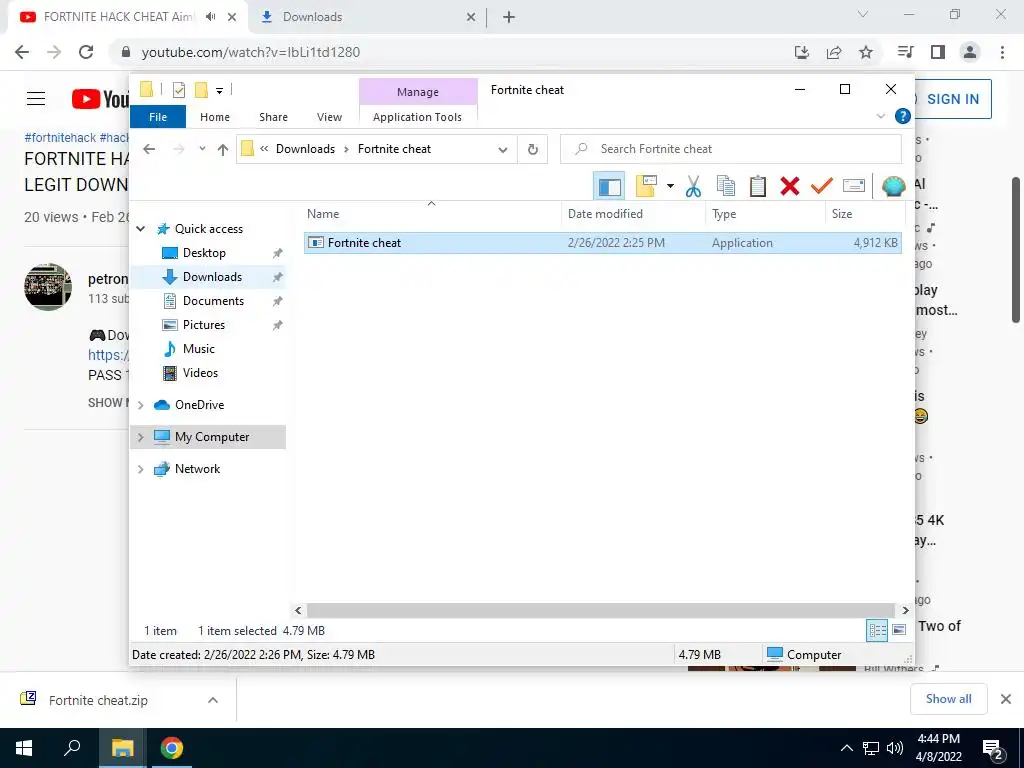
Task: Switch to the View ribbon tab
Action: pyautogui.click(x=329, y=117)
